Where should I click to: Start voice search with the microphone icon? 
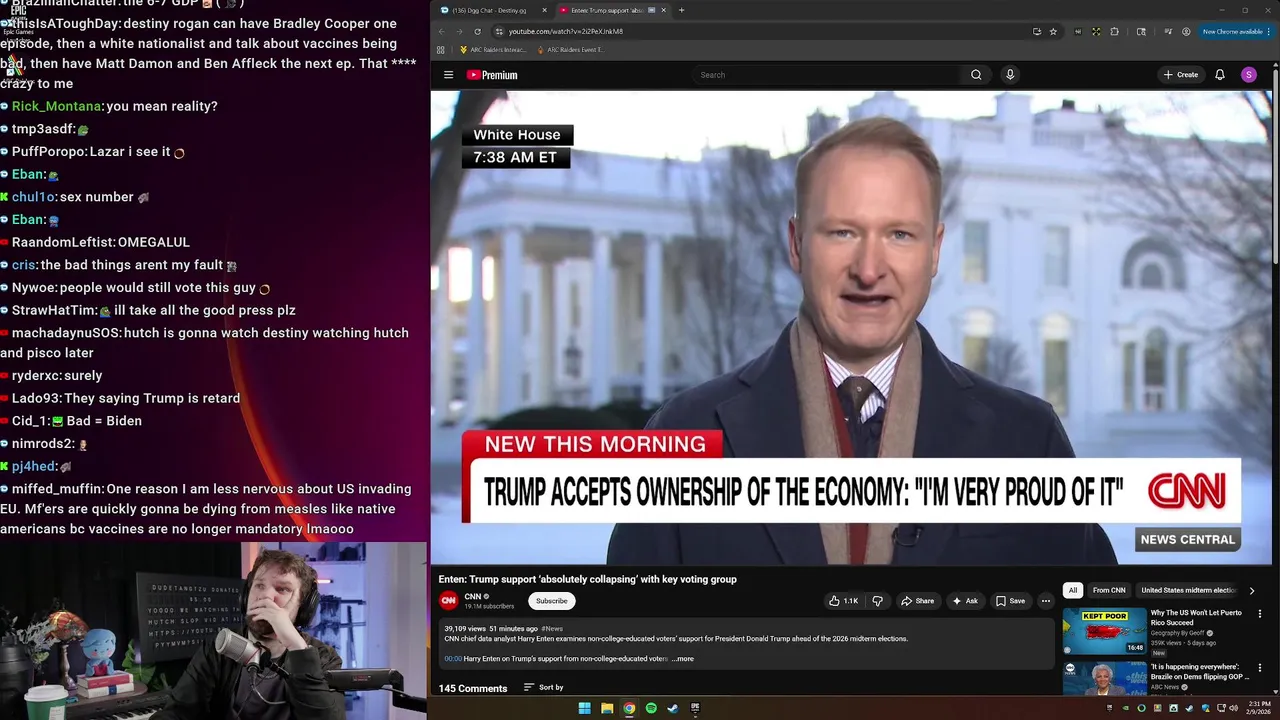coord(1010,75)
